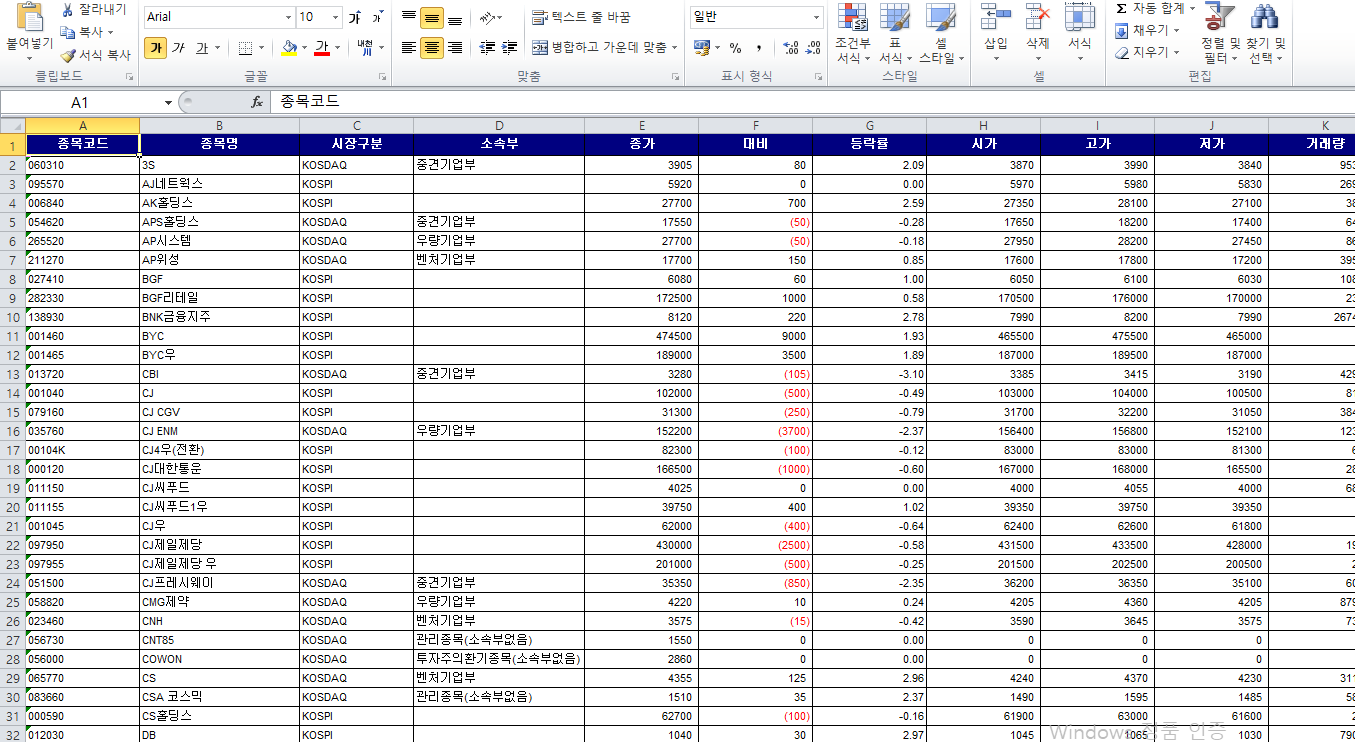Open Find & Select (찾기 및 선택) binoculars
Viewport: 1355px width, 742px height.
coord(1266,33)
